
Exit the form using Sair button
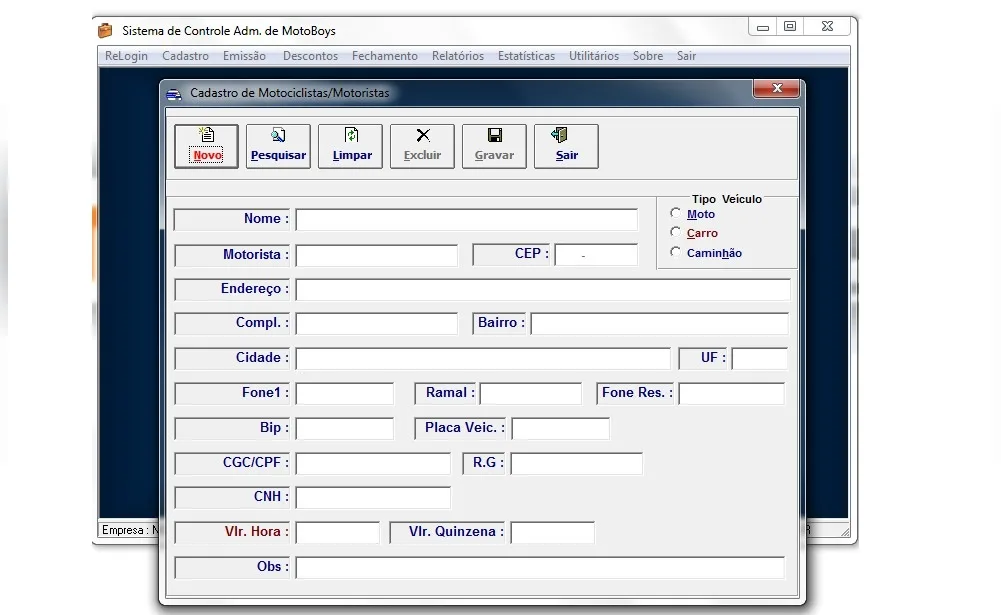tap(566, 146)
